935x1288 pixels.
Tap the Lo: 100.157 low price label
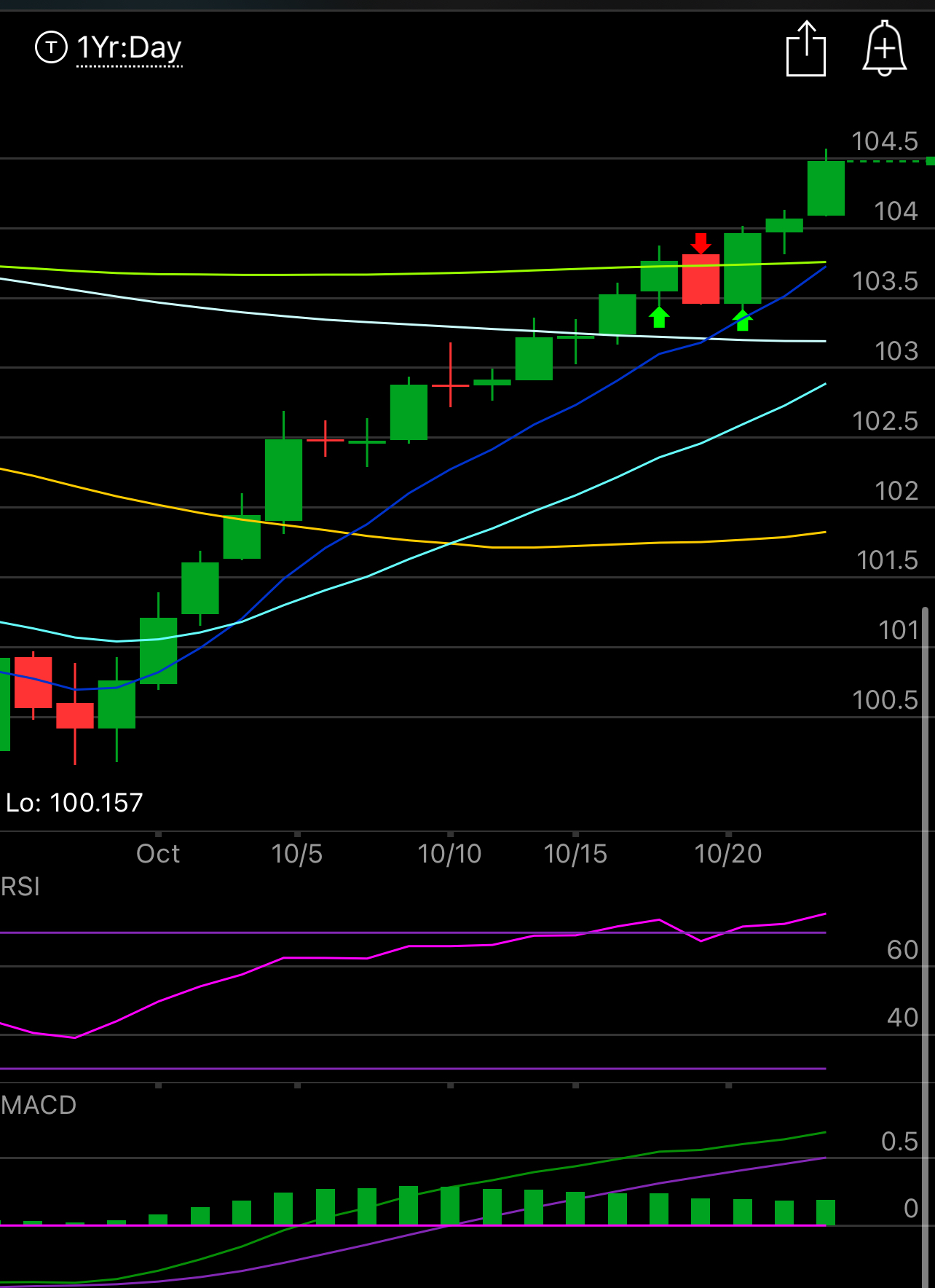tap(74, 803)
